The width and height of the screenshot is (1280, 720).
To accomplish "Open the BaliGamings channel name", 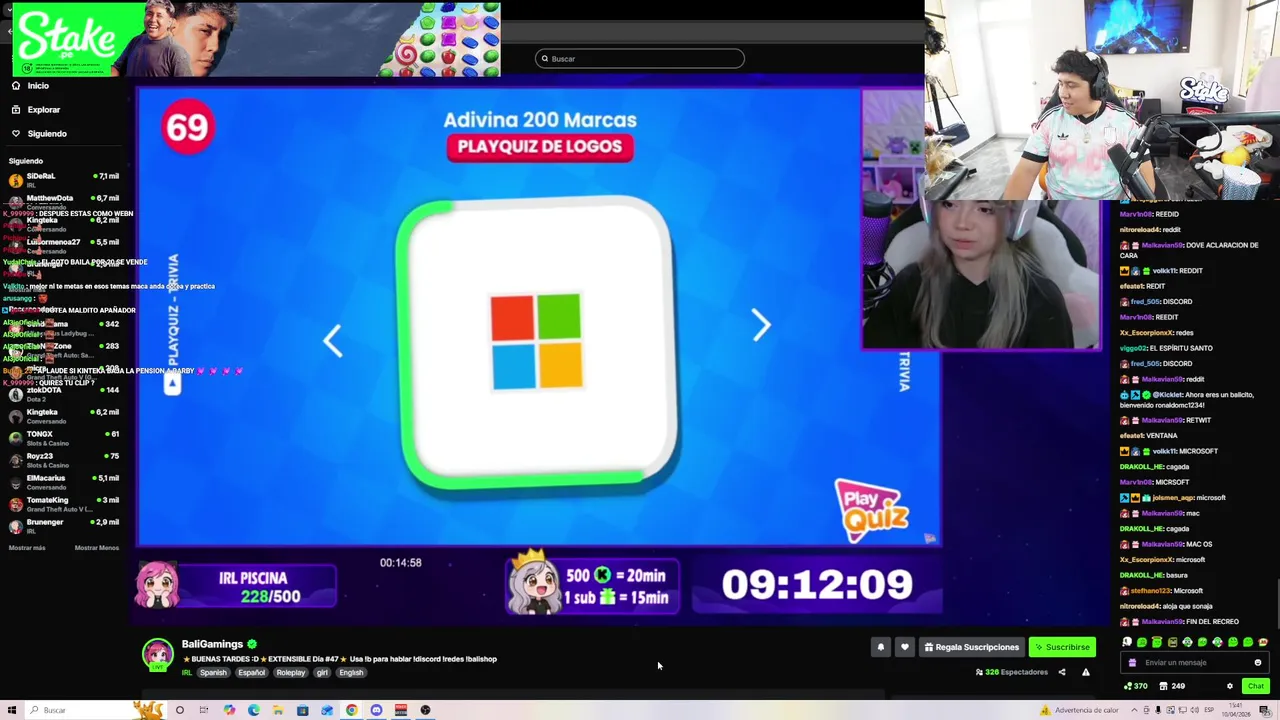I will pos(212,644).
